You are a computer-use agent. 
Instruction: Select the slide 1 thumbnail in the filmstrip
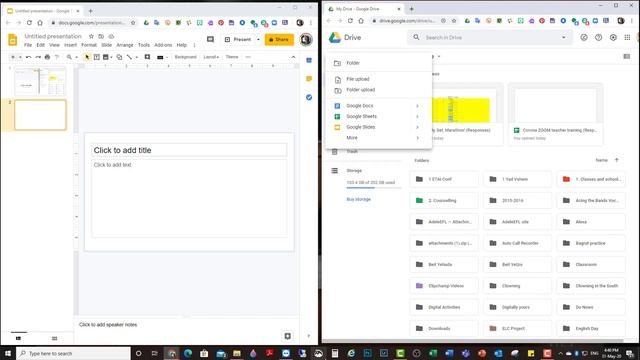40,81
